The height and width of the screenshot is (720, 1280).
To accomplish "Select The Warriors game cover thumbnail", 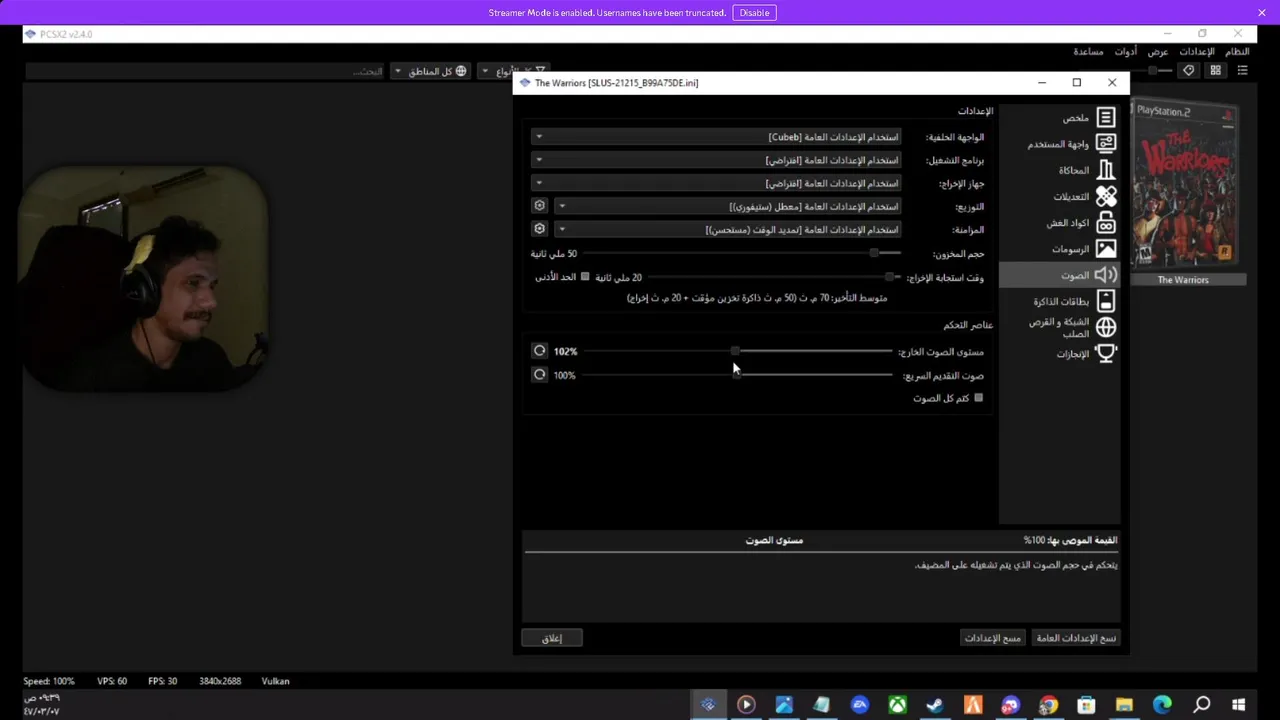I will pos(1184,185).
